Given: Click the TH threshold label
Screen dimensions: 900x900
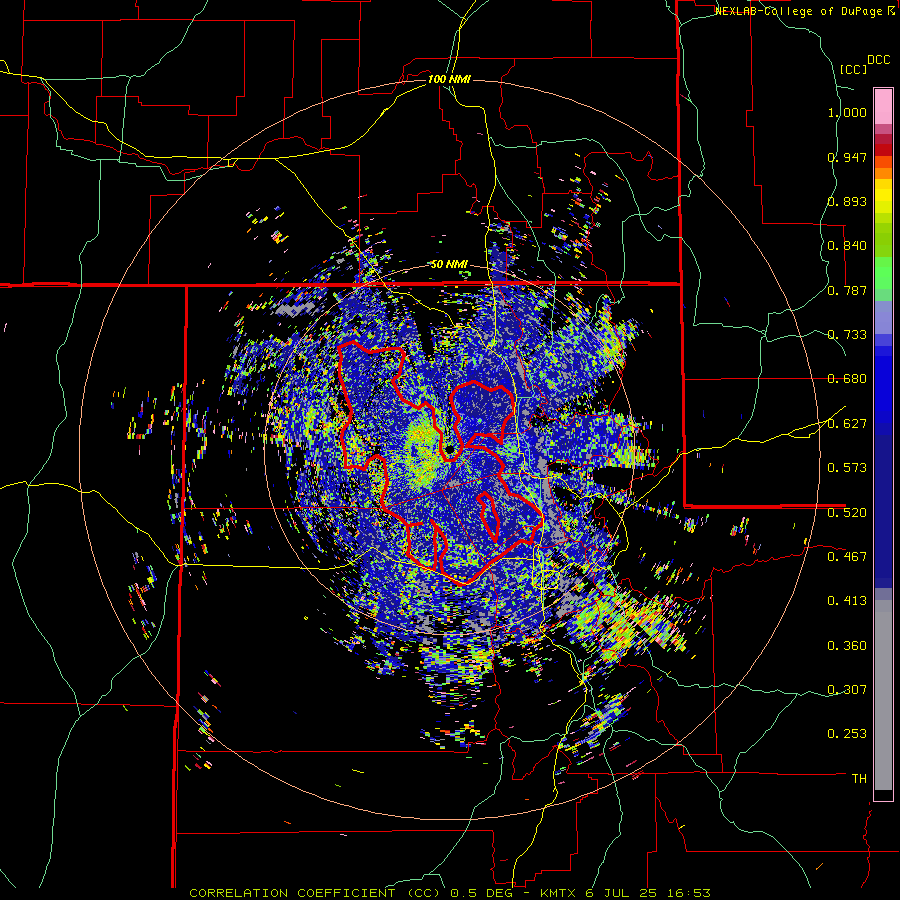Looking at the screenshot, I should pos(859,779).
